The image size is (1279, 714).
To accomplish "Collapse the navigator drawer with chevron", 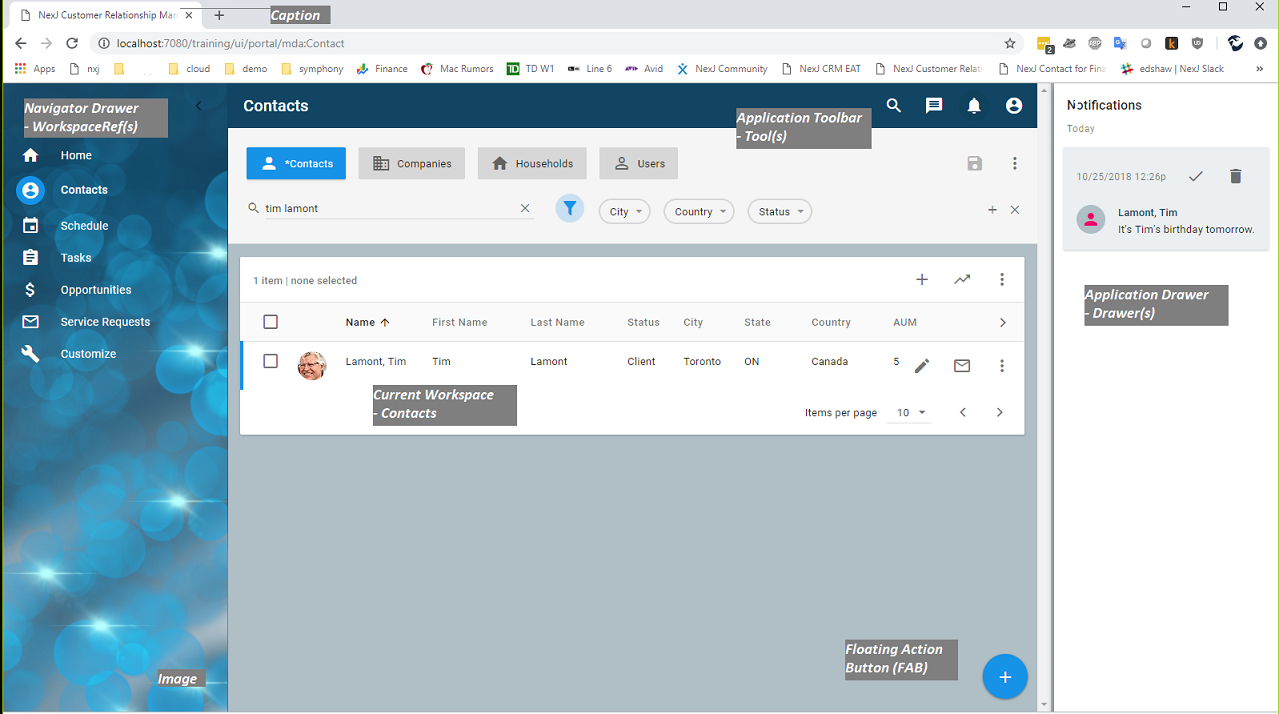I will (x=198, y=106).
